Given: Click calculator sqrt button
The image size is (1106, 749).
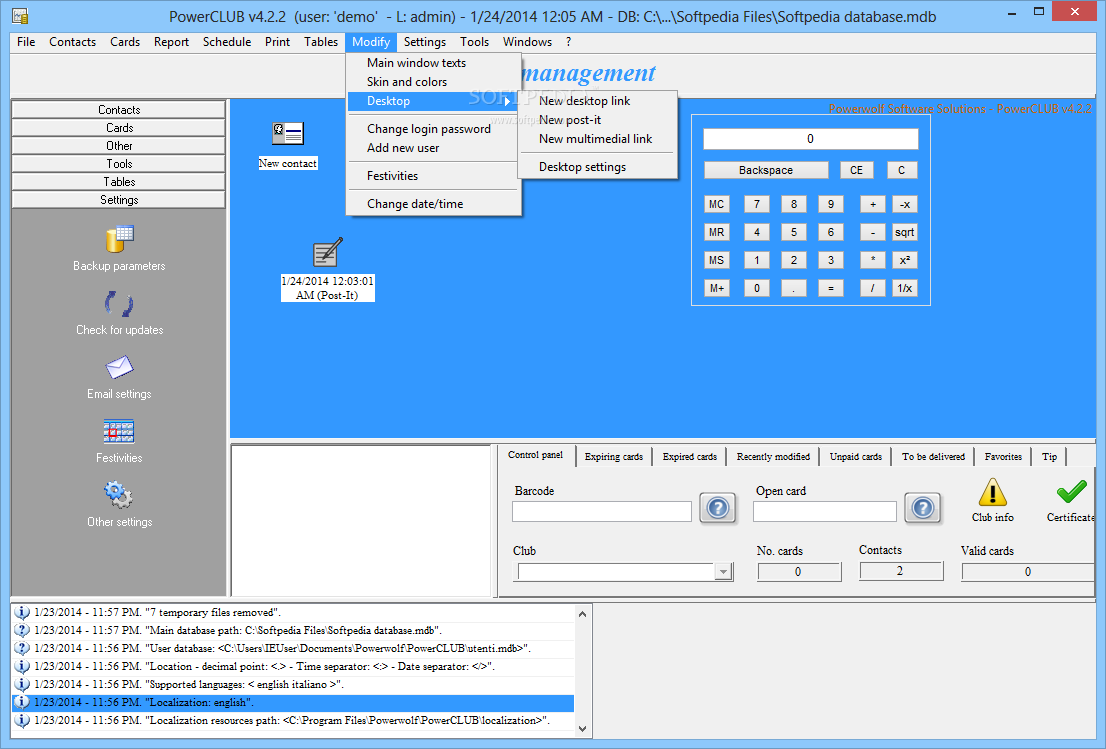Looking at the screenshot, I should [x=904, y=232].
